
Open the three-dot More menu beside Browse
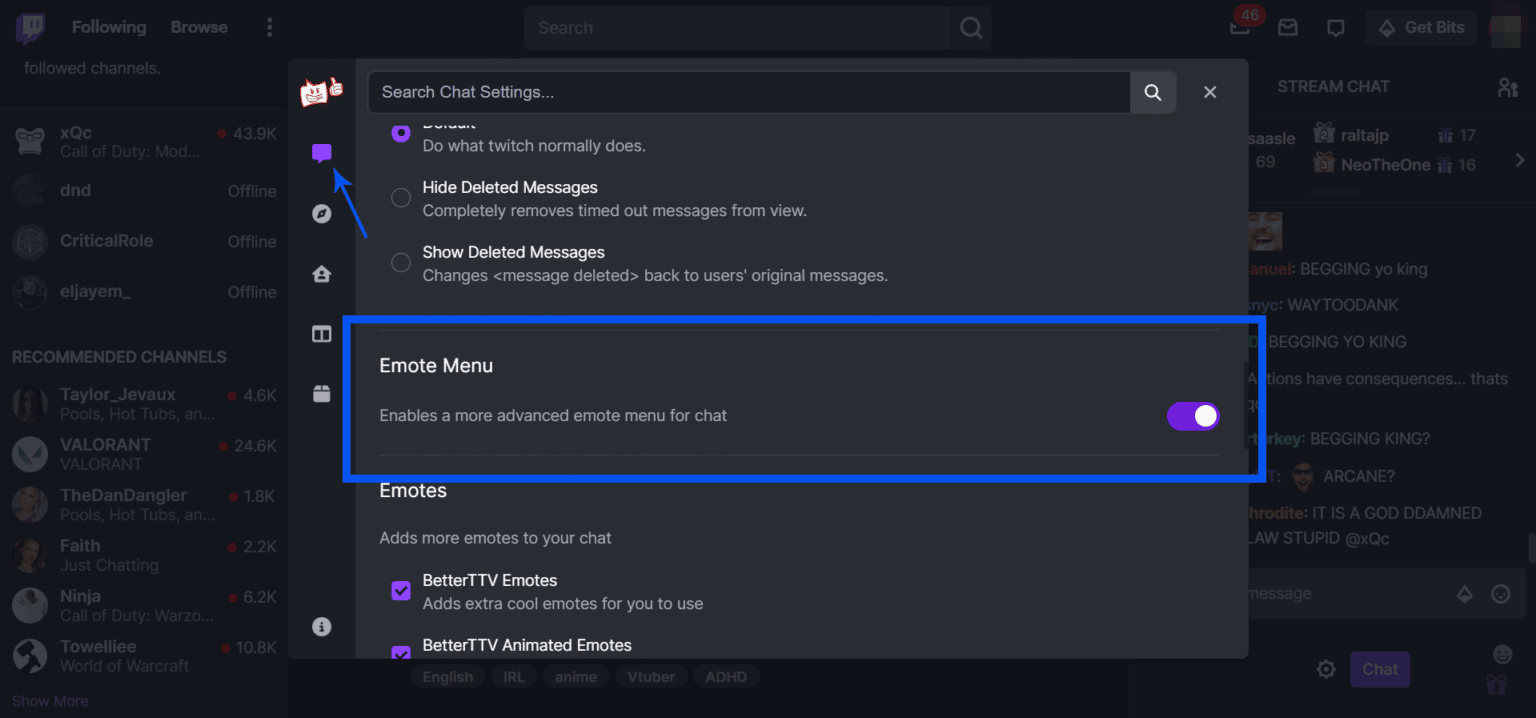point(269,27)
